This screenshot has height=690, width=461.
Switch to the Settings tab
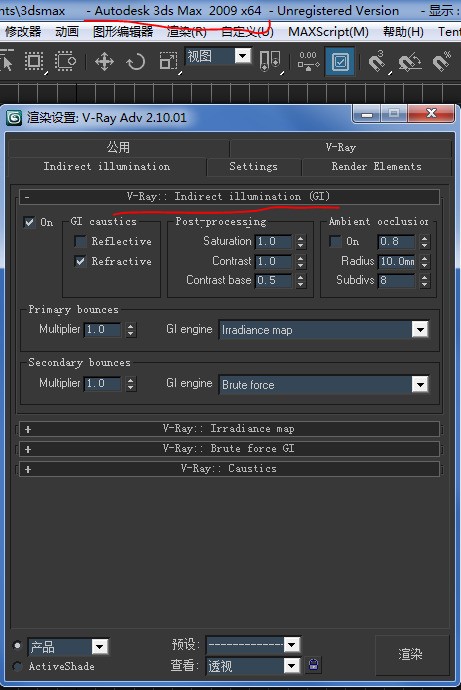[253, 166]
